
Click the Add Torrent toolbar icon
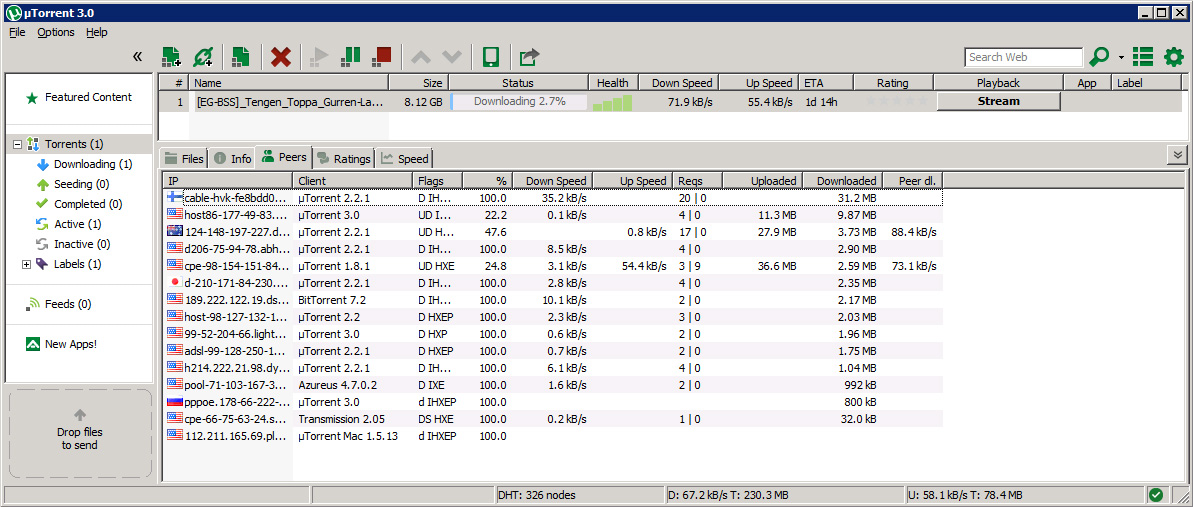[172, 56]
